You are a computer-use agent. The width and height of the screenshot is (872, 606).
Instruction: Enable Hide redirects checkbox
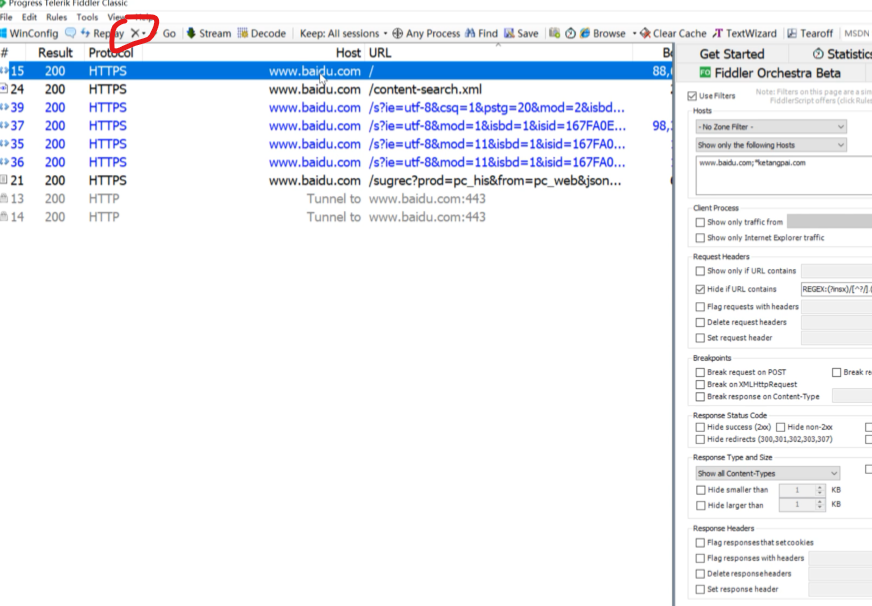pyautogui.click(x=700, y=440)
